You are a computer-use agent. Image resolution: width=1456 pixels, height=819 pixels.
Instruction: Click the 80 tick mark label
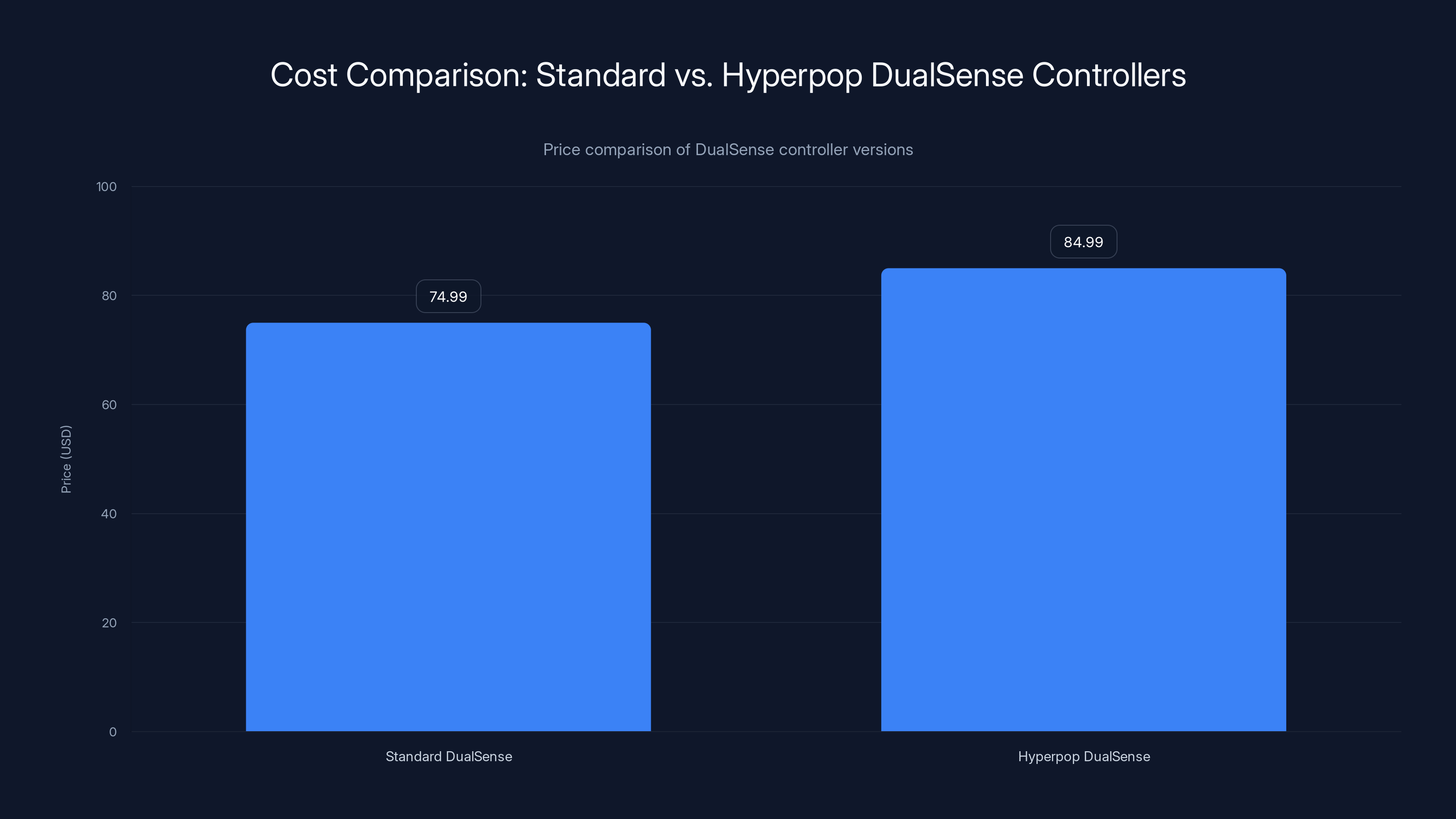click(109, 296)
